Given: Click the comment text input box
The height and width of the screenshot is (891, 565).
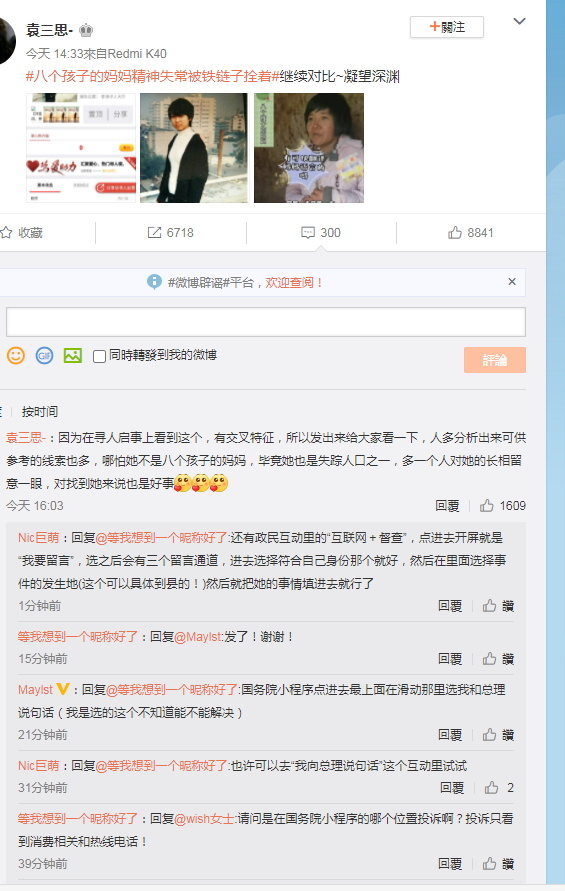Looking at the screenshot, I should click(x=265, y=322).
